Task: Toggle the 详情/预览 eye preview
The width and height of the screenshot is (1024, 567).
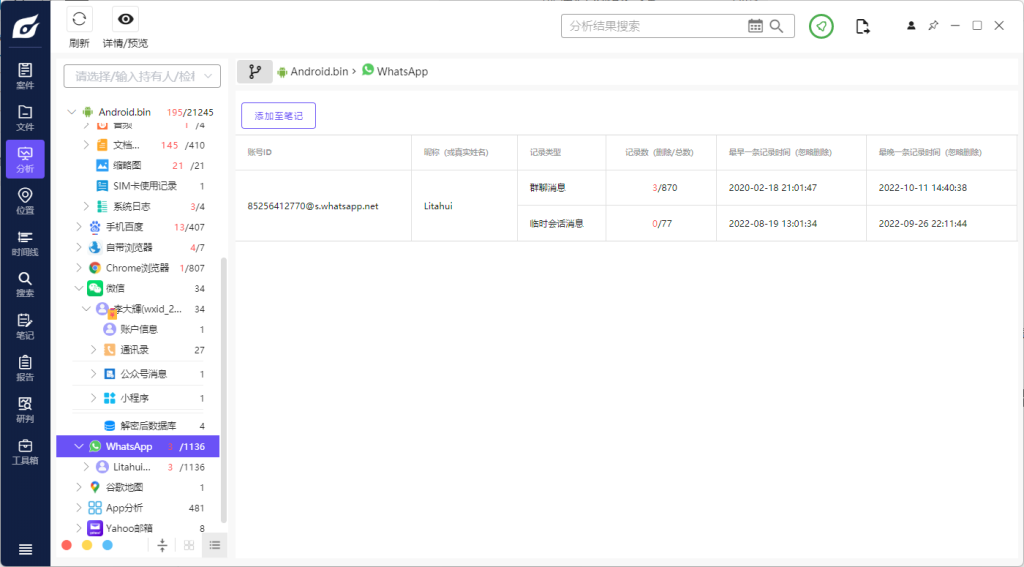Action: [x=125, y=20]
